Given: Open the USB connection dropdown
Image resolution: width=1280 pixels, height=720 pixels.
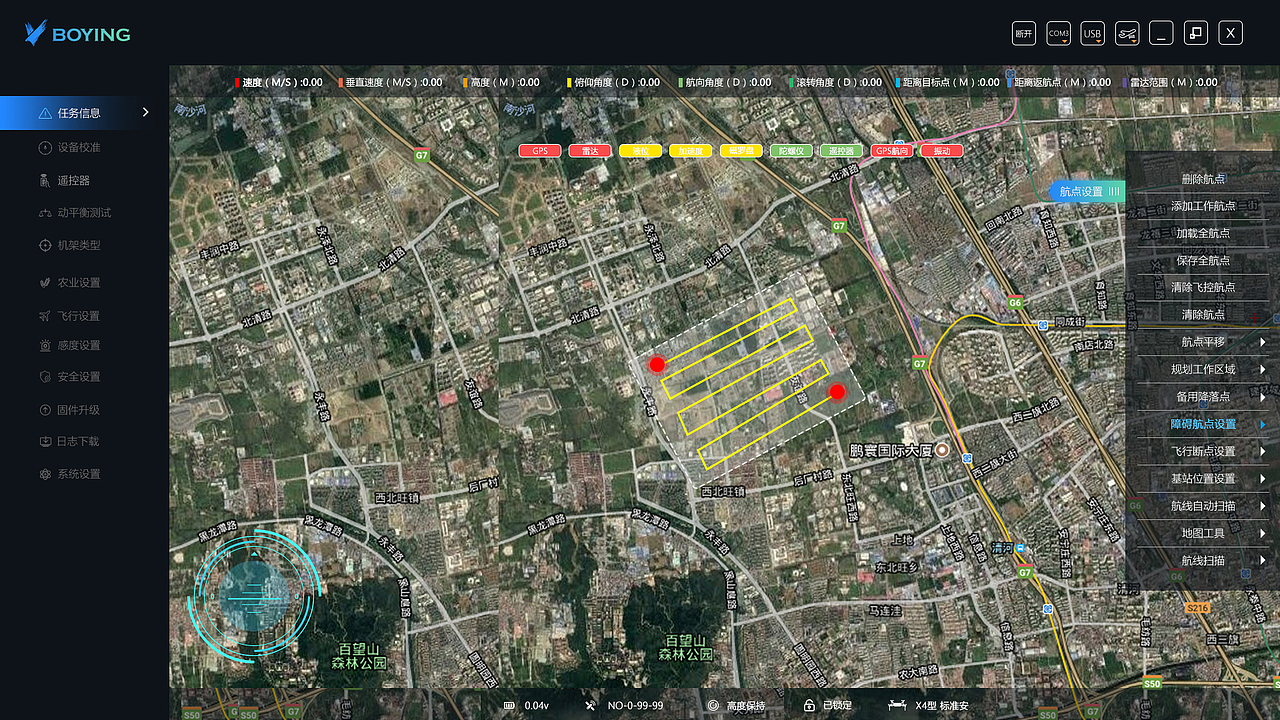Looking at the screenshot, I should (x=1092, y=33).
